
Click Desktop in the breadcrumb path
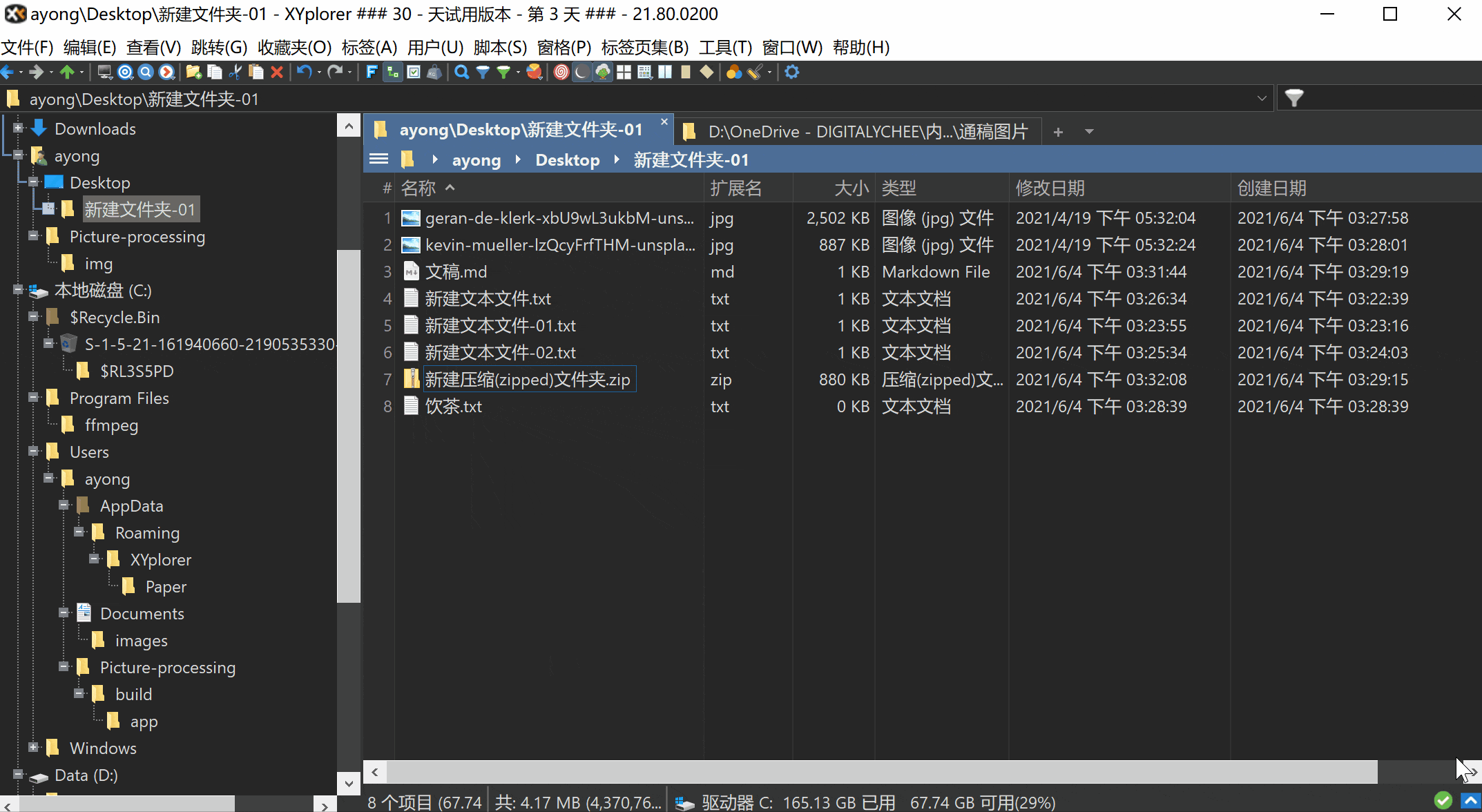[567, 159]
